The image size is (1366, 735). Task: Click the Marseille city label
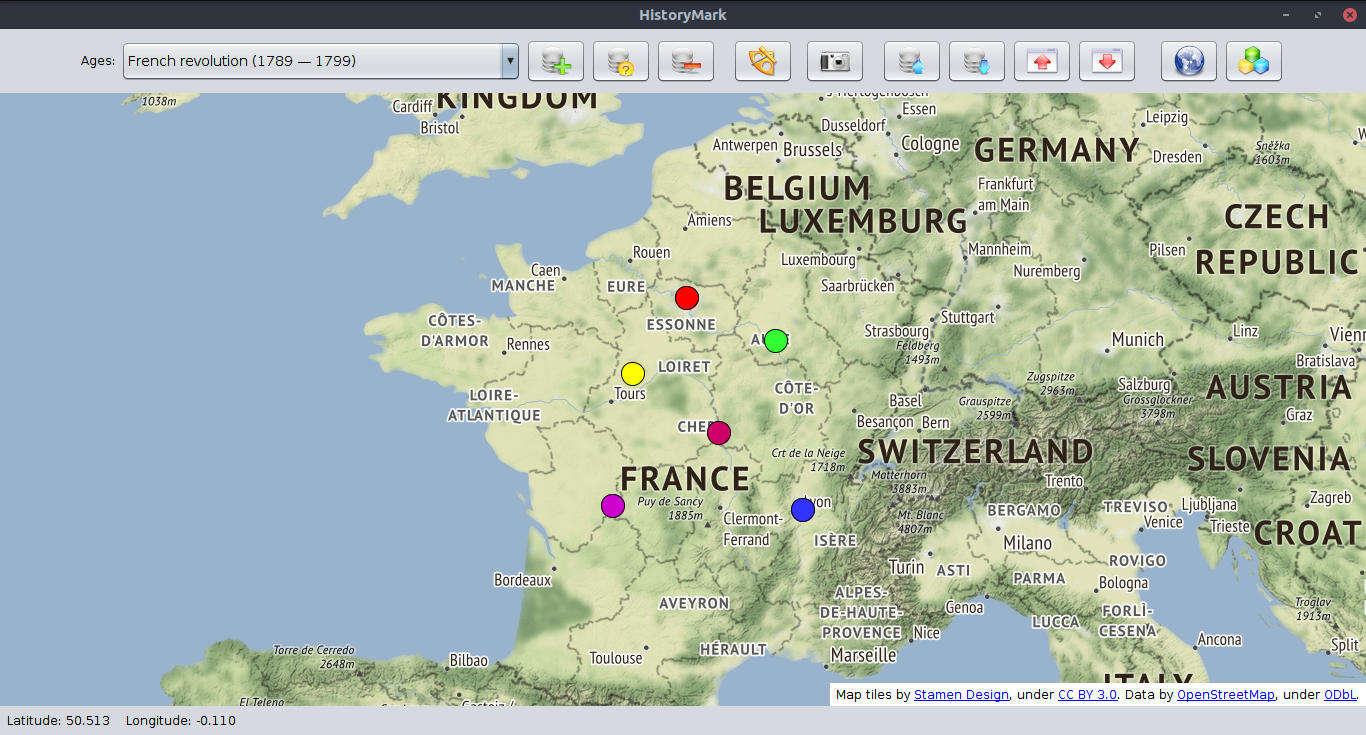pos(863,656)
